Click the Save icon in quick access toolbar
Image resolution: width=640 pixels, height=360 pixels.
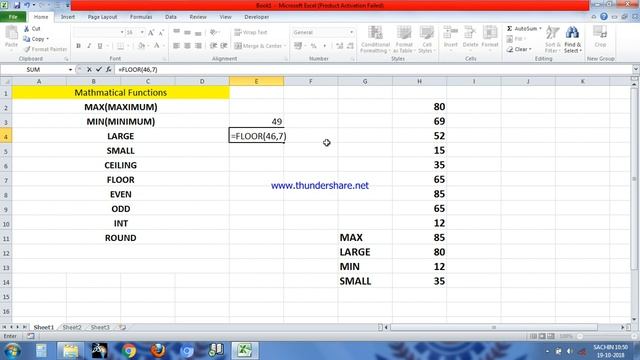[17, 5]
